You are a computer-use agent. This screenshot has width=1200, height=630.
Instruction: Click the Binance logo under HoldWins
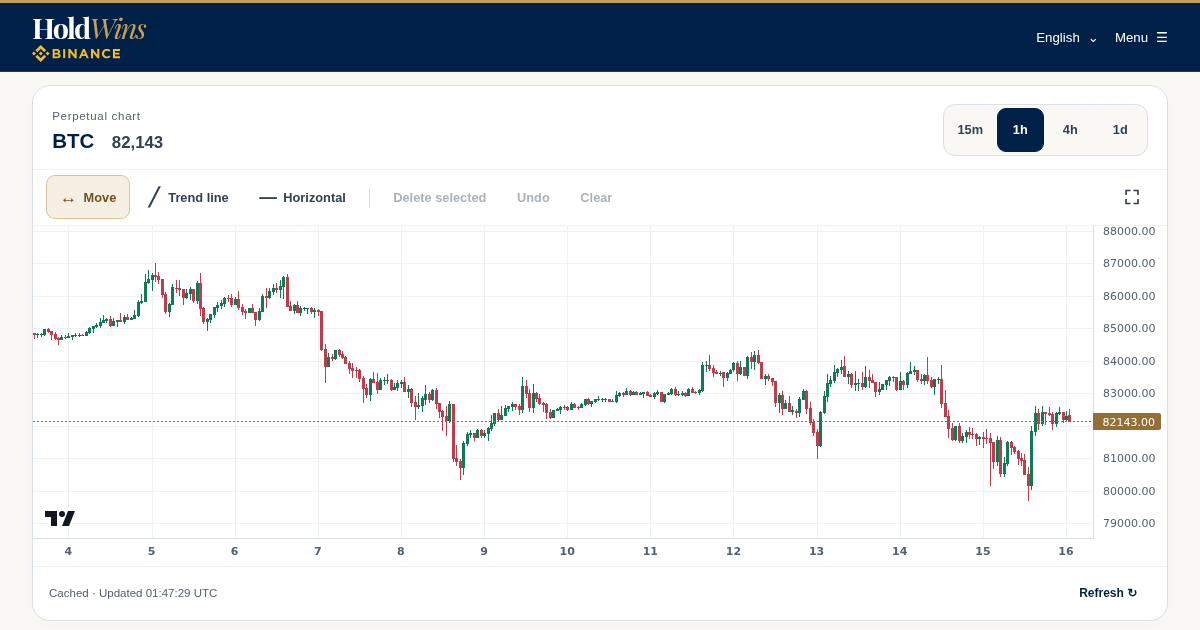77,54
